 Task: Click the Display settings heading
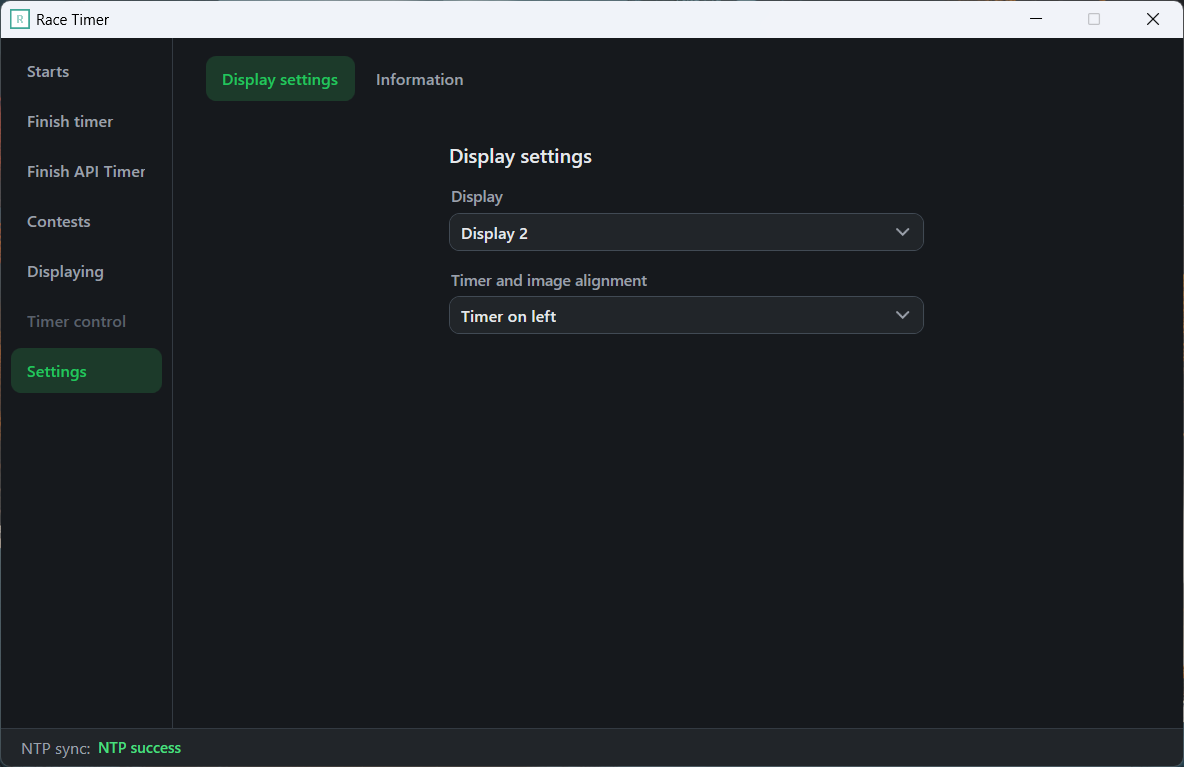pyautogui.click(x=520, y=156)
